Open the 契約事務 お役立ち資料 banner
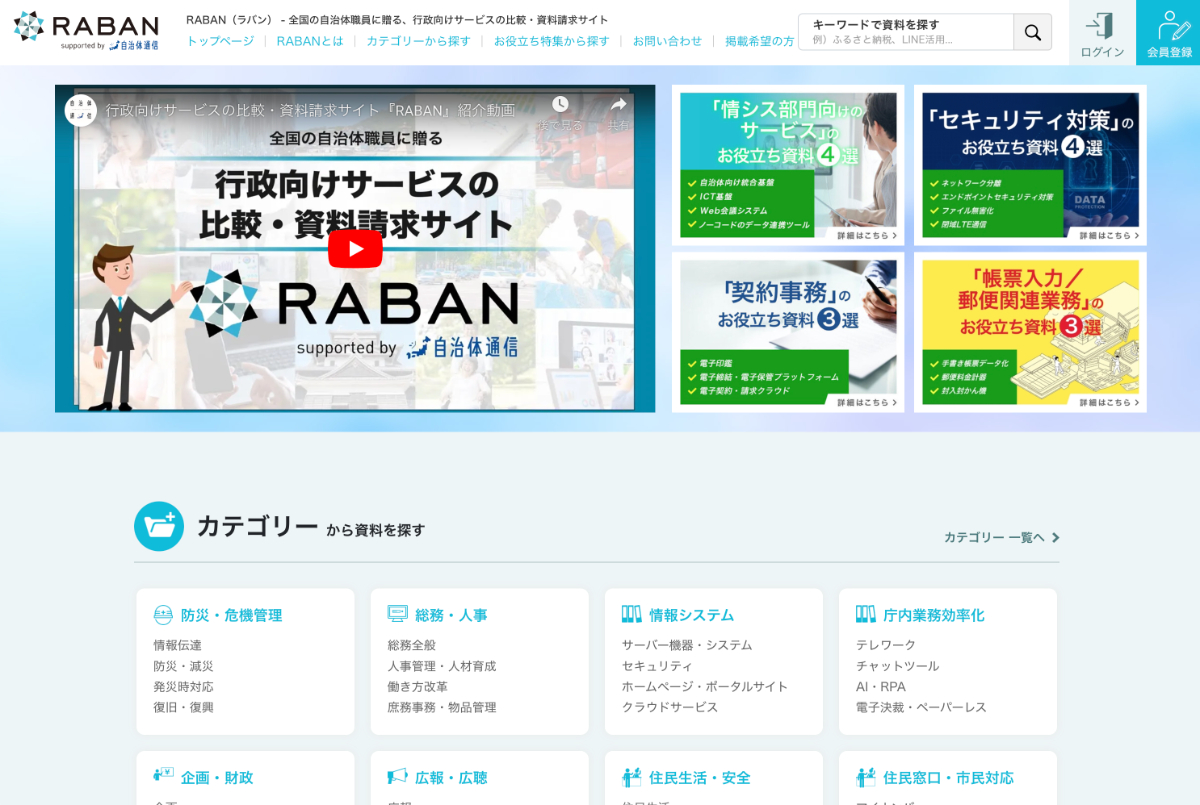This screenshot has width=1200, height=805. click(788, 332)
